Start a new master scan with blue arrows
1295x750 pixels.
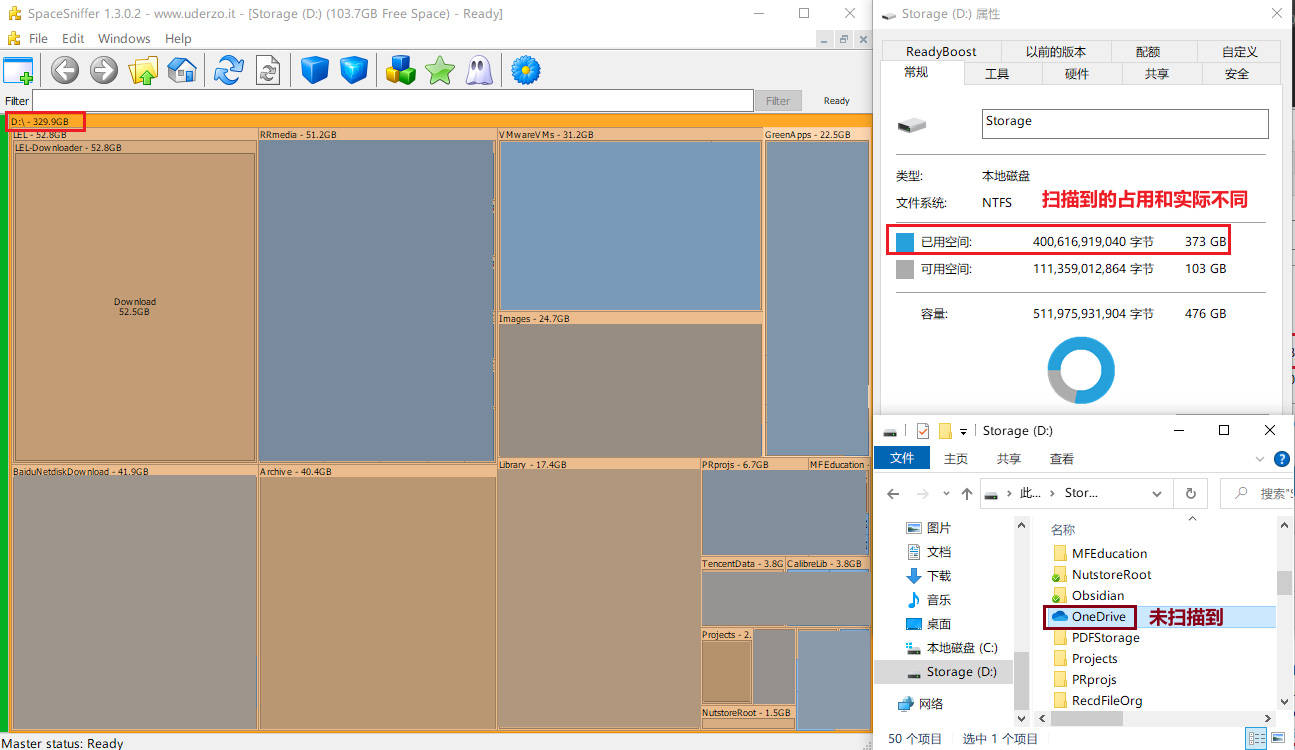229,70
